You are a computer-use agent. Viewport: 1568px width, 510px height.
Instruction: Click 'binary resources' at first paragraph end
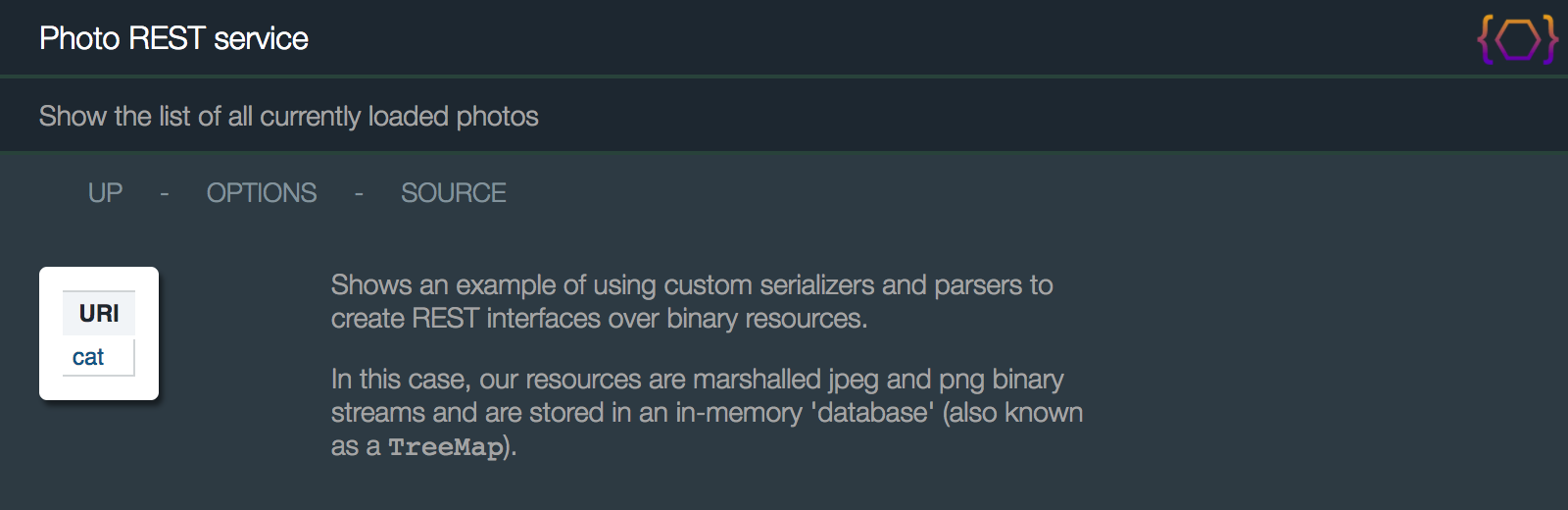[766, 319]
